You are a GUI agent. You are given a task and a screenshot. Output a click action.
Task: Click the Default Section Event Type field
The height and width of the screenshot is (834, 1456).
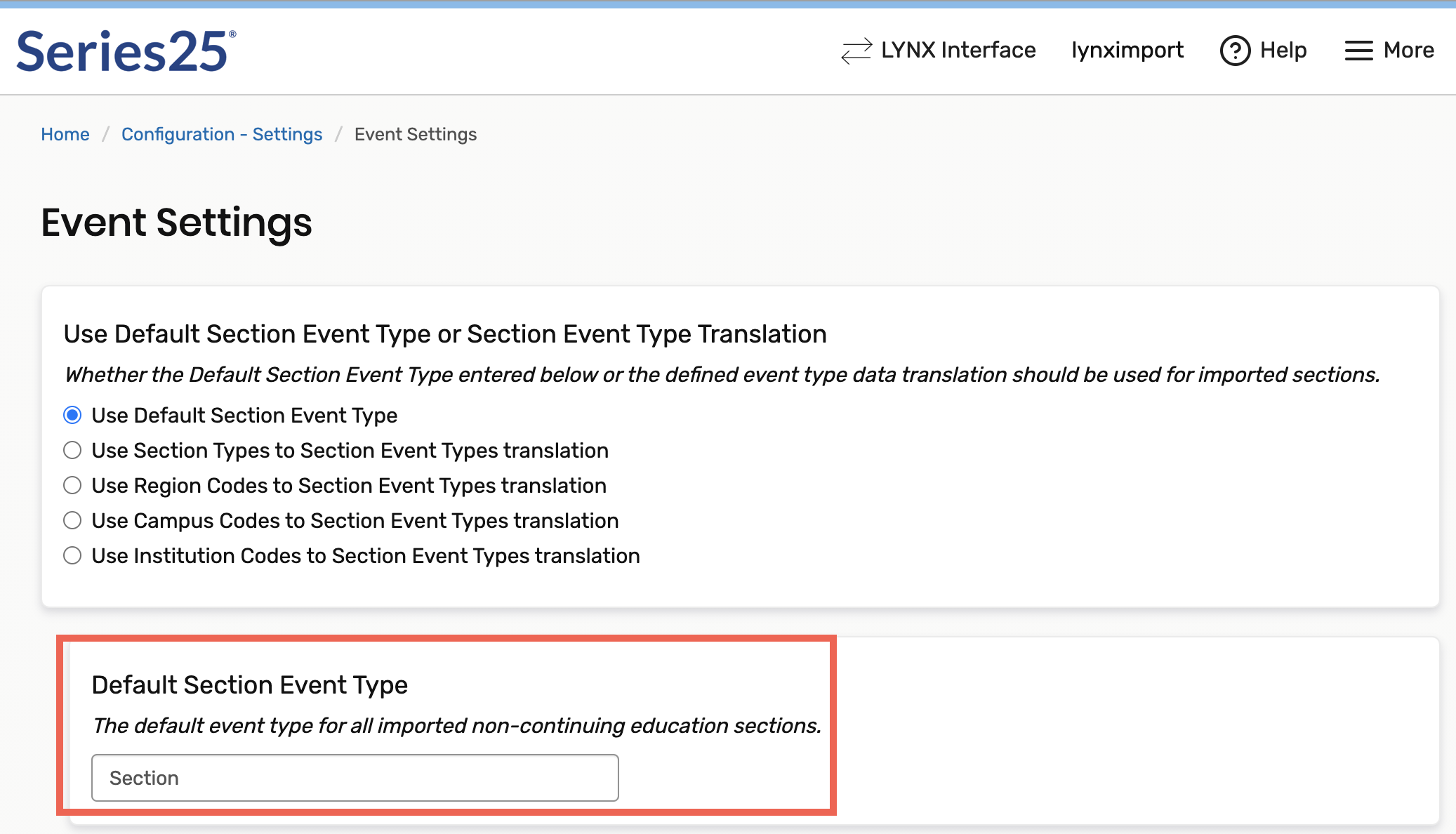point(355,778)
